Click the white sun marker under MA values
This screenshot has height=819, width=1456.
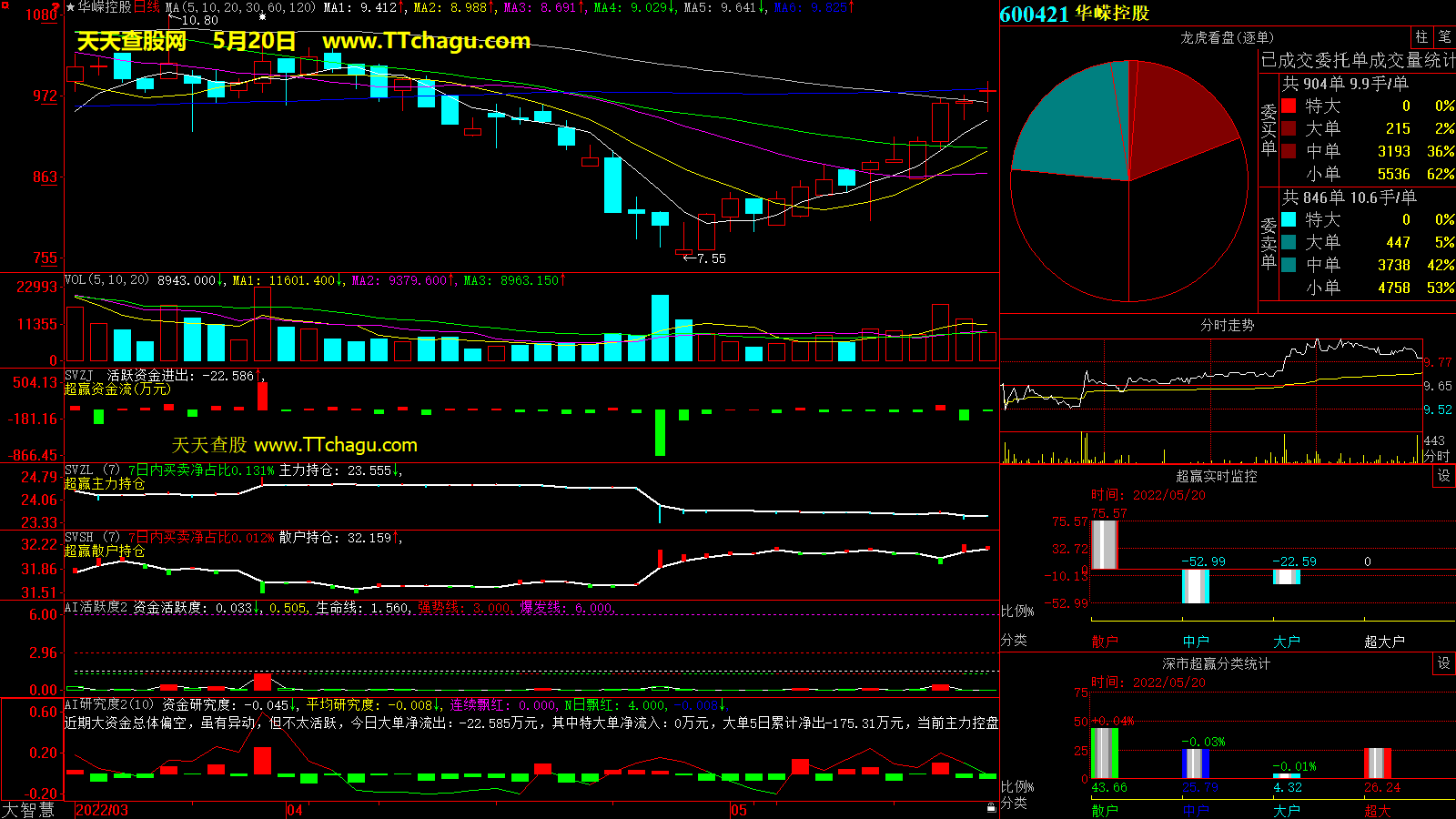point(263,17)
